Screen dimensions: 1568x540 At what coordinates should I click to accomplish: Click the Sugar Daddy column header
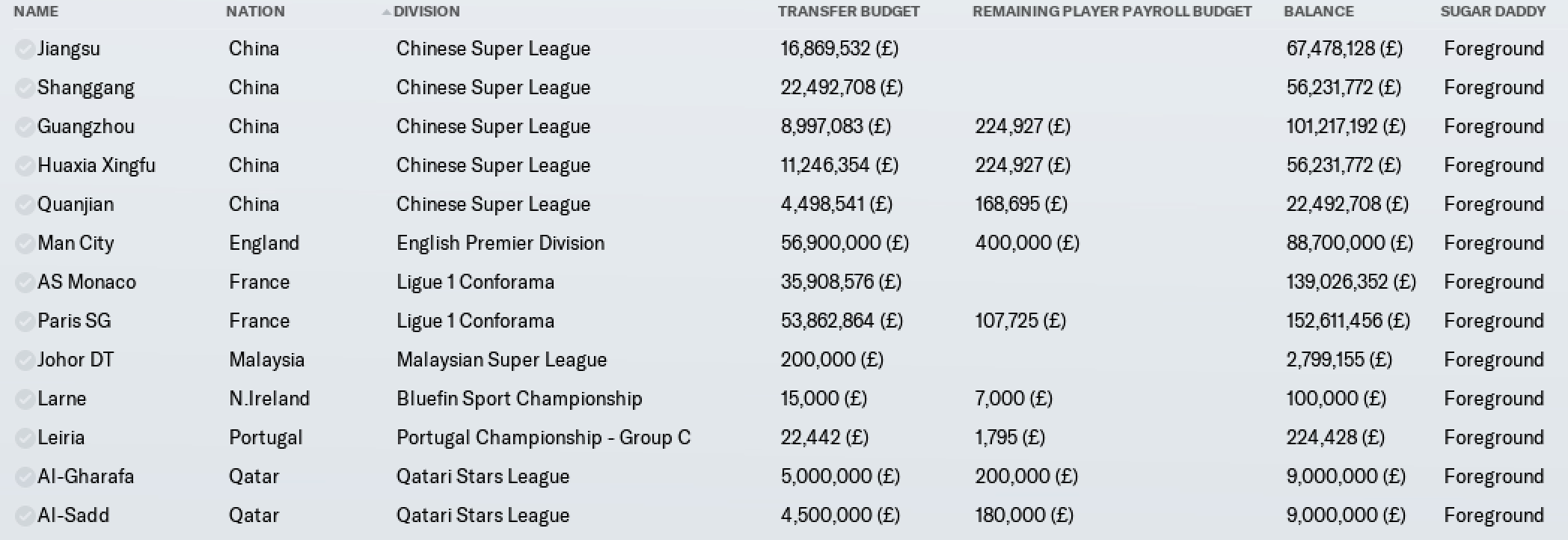coord(1493,11)
